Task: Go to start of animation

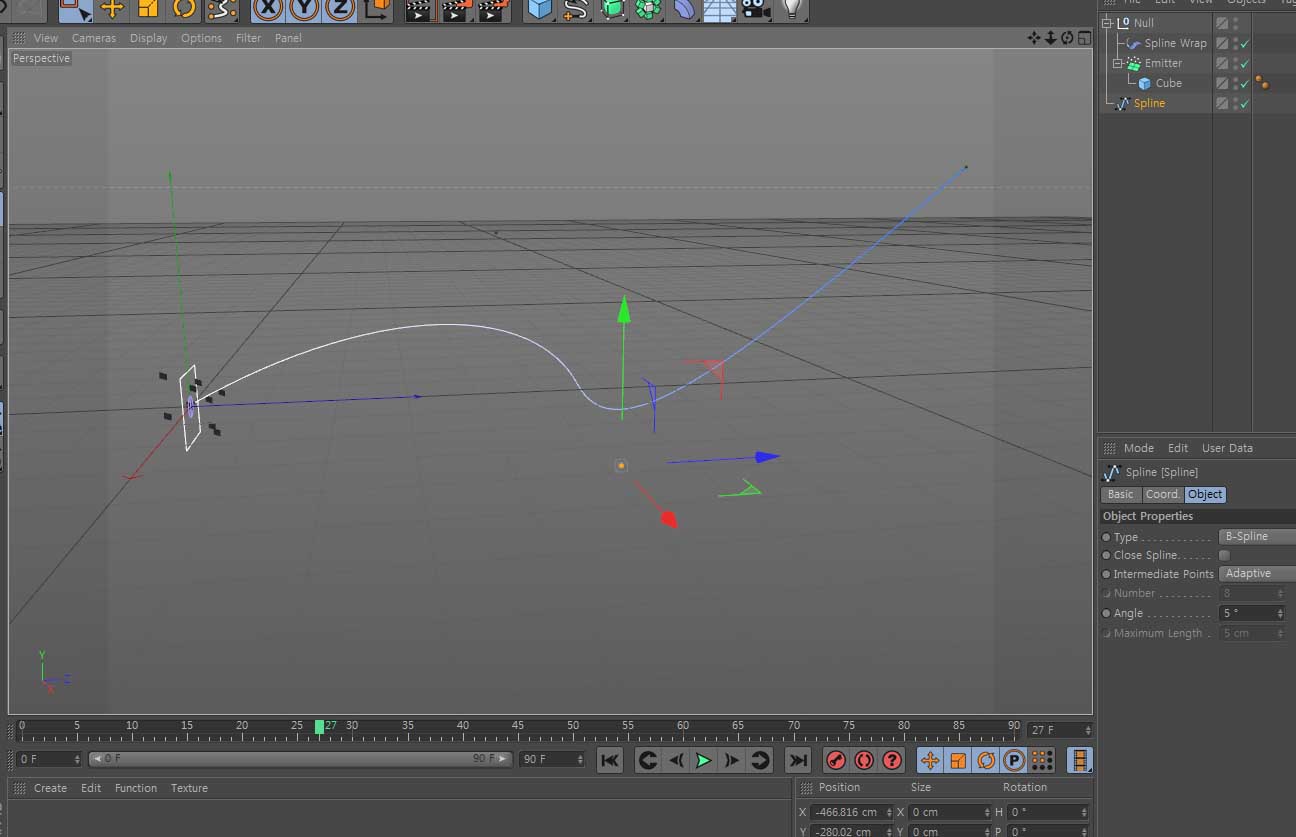Action: 609,761
